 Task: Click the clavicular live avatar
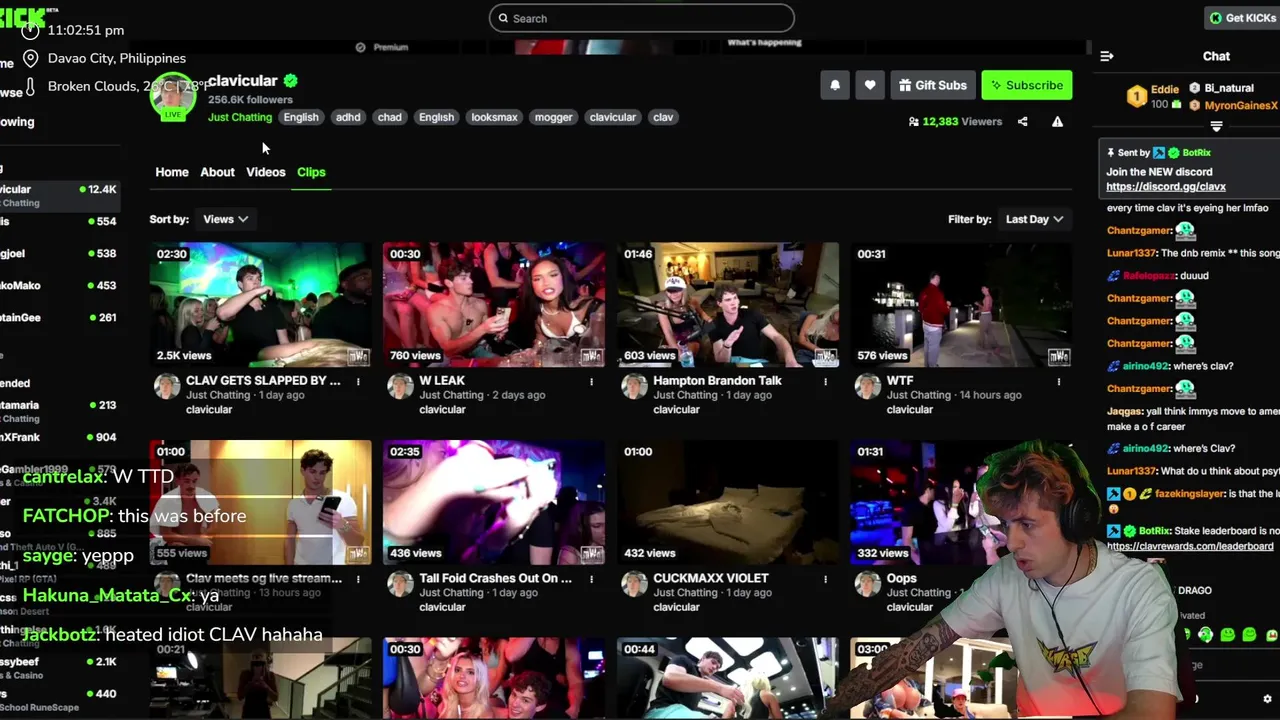[x=173, y=97]
